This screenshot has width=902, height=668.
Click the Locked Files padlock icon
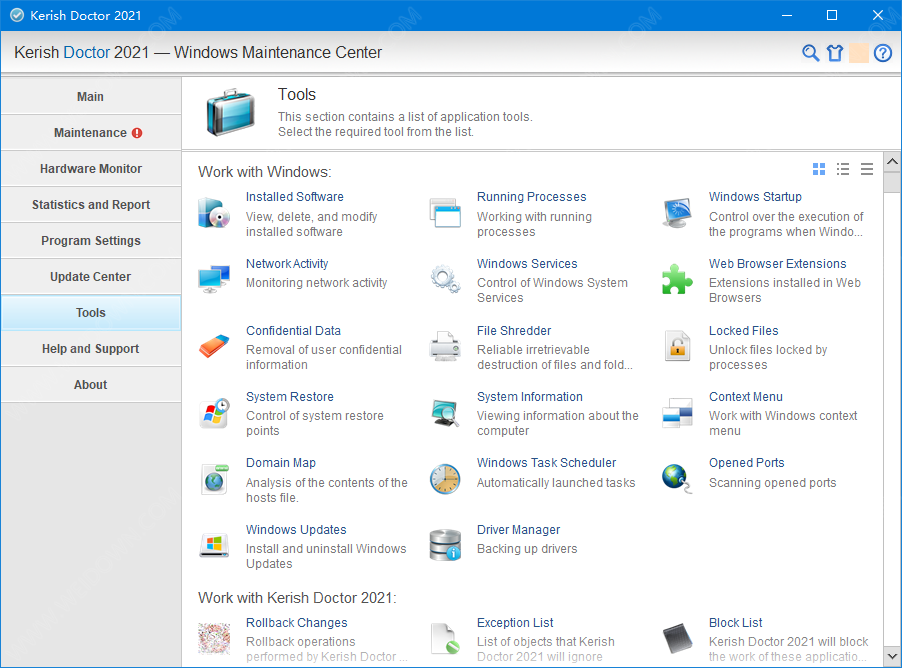pos(677,346)
